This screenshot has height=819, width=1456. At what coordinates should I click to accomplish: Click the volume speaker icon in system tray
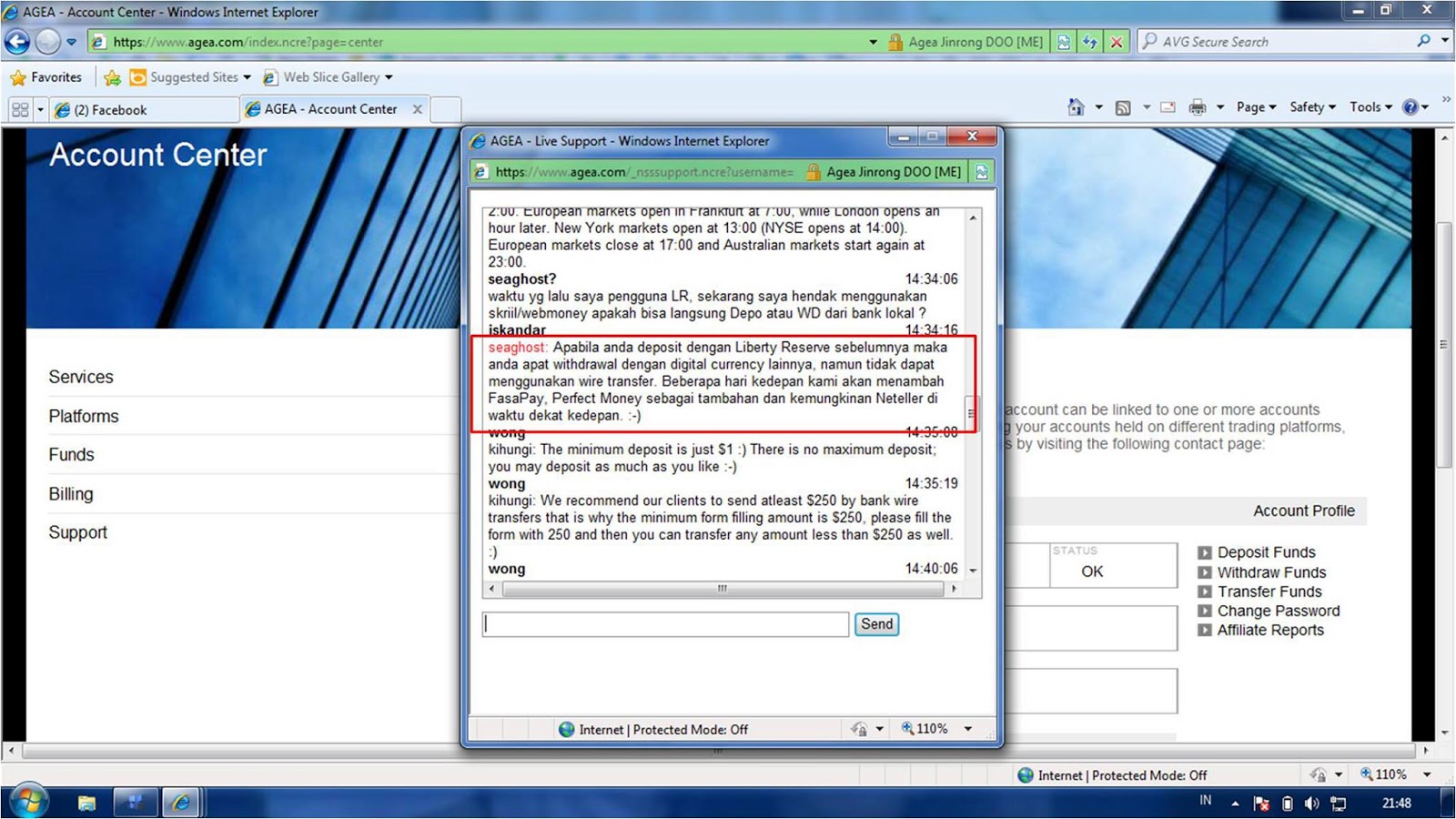coord(1311,804)
